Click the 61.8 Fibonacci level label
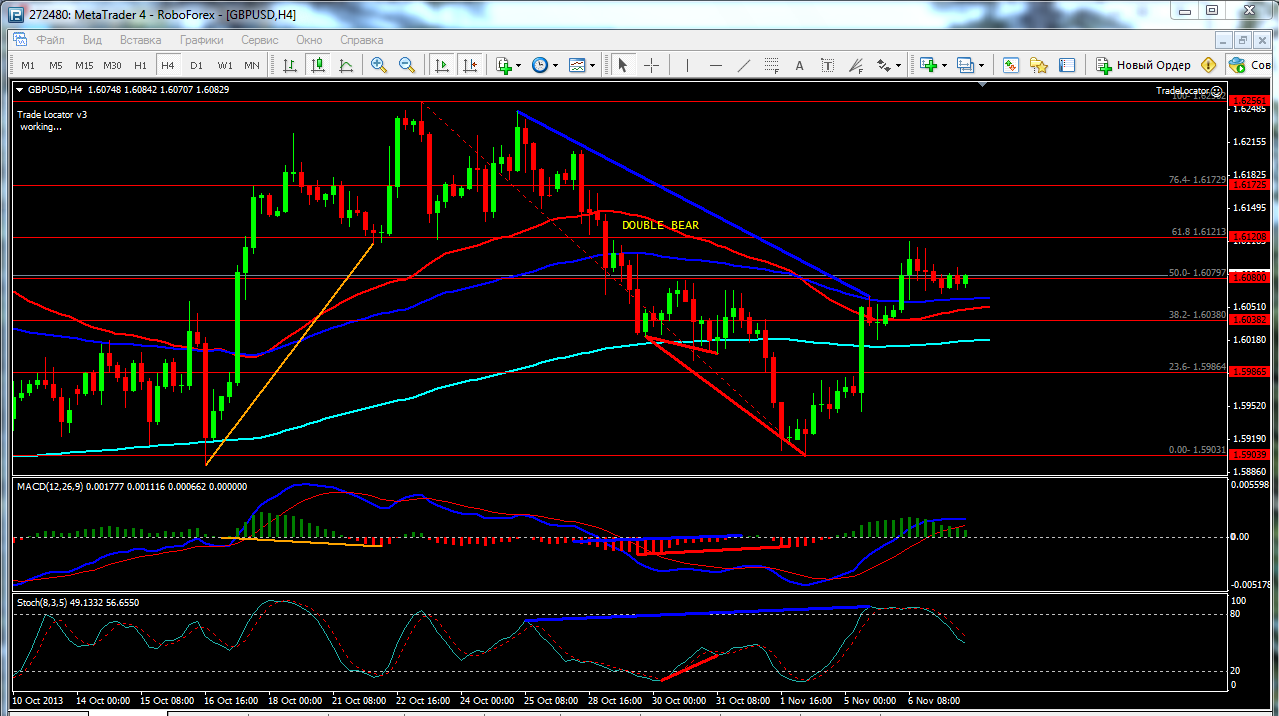 click(x=1196, y=231)
